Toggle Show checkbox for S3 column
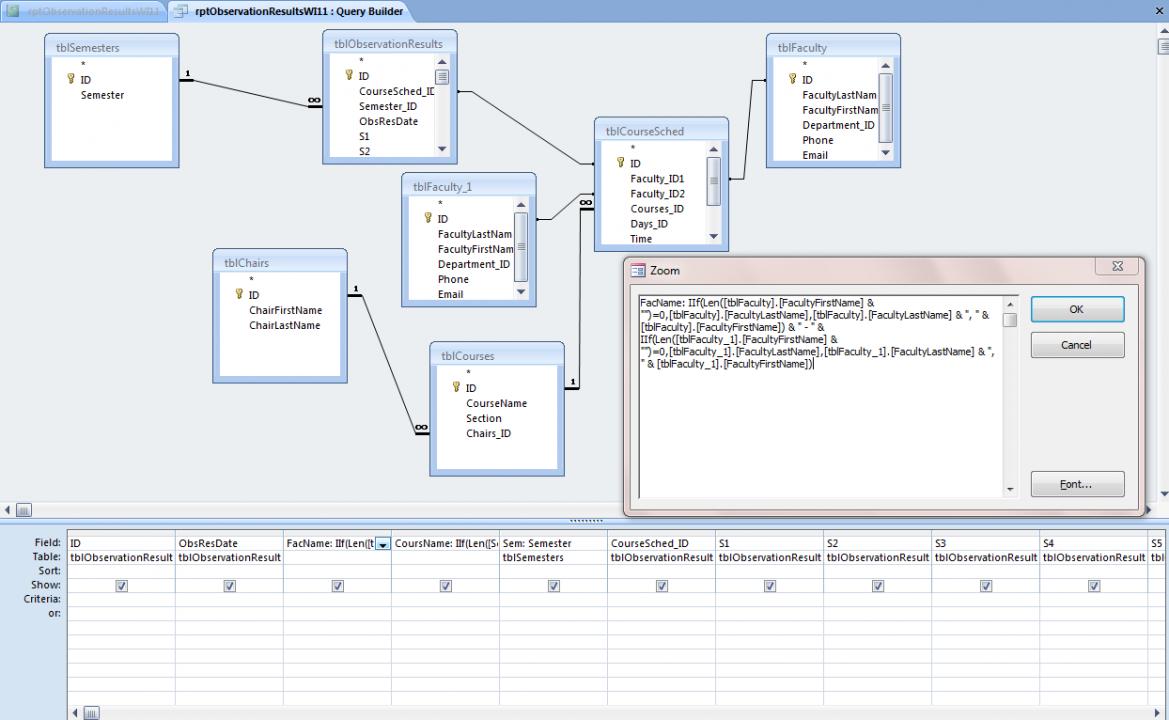The width and height of the screenshot is (1169, 720). (x=986, y=586)
